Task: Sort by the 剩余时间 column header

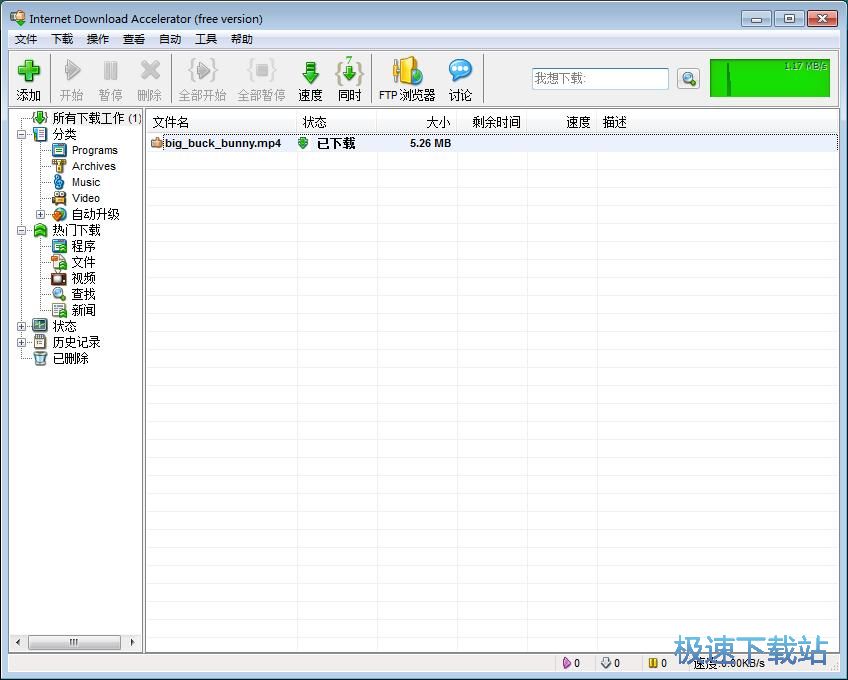Action: [x=492, y=122]
